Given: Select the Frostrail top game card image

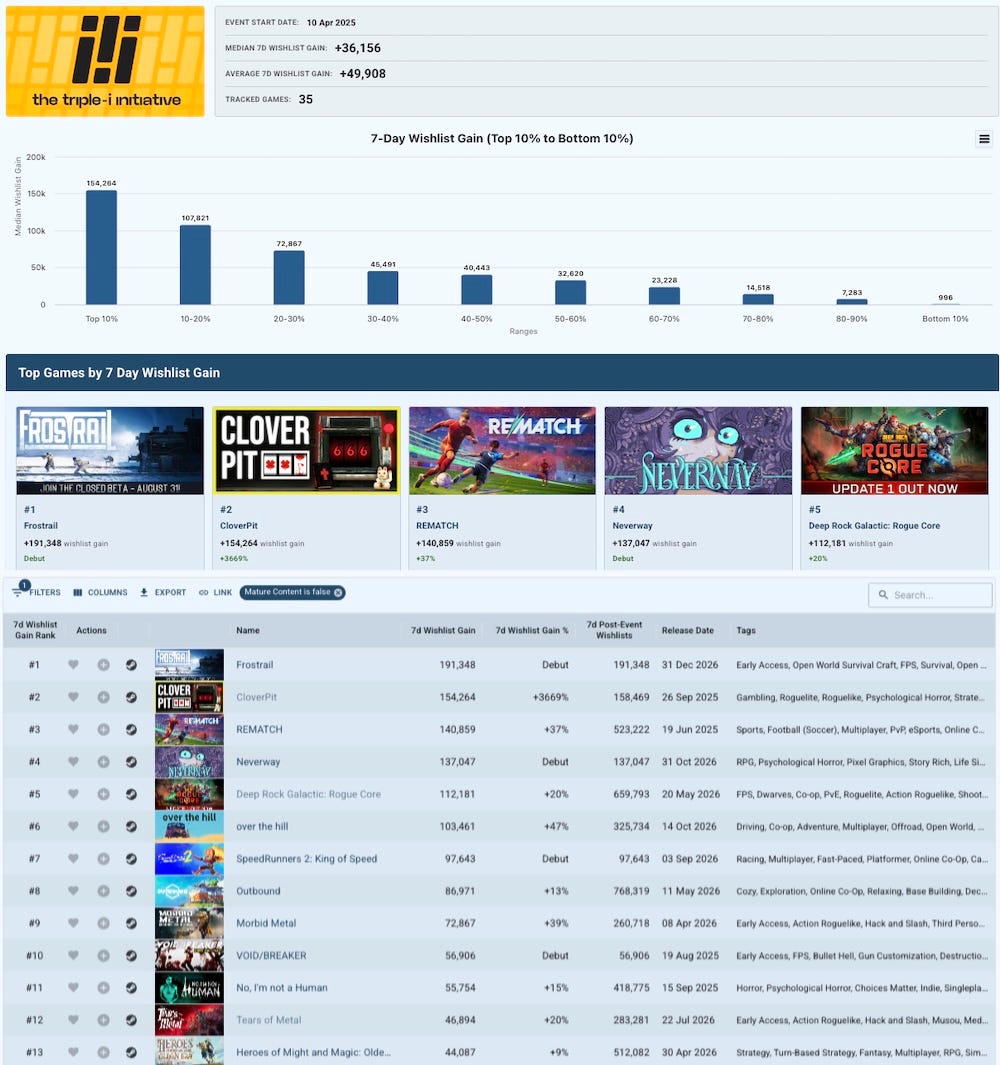Looking at the screenshot, I should pyautogui.click(x=110, y=450).
